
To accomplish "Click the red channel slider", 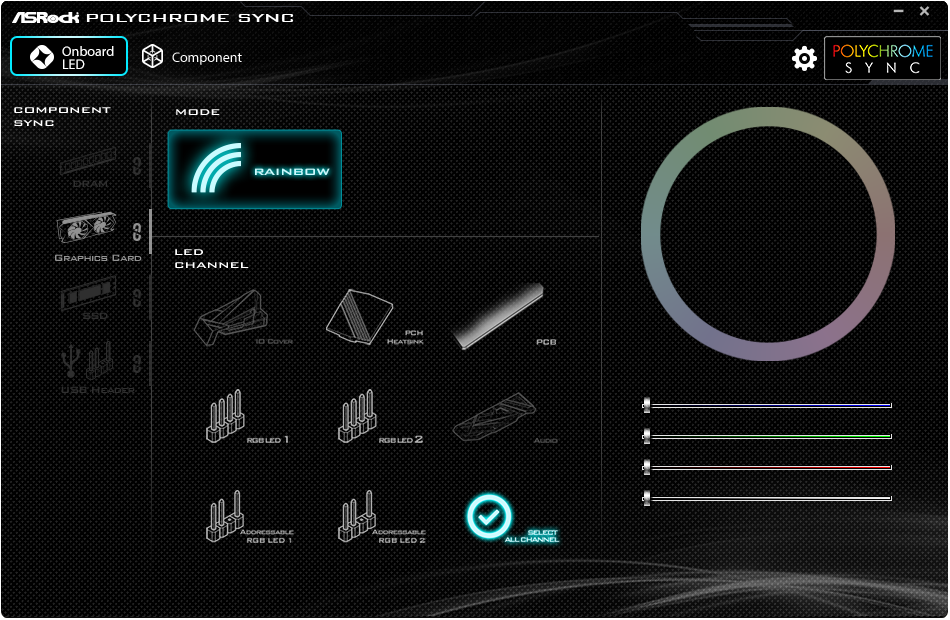I will (767, 467).
